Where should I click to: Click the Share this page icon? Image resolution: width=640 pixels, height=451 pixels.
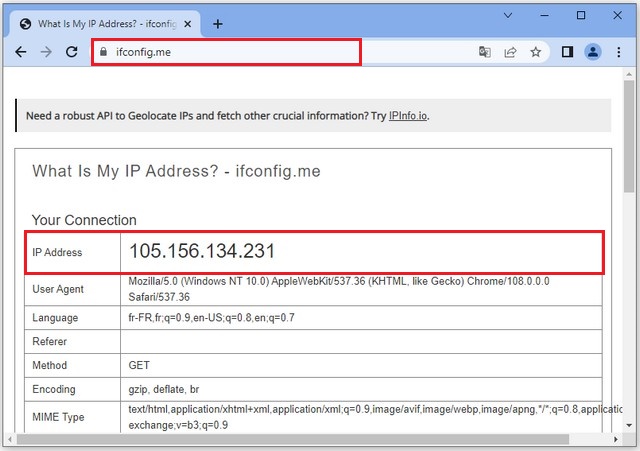pyautogui.click(x=510, y=52)
